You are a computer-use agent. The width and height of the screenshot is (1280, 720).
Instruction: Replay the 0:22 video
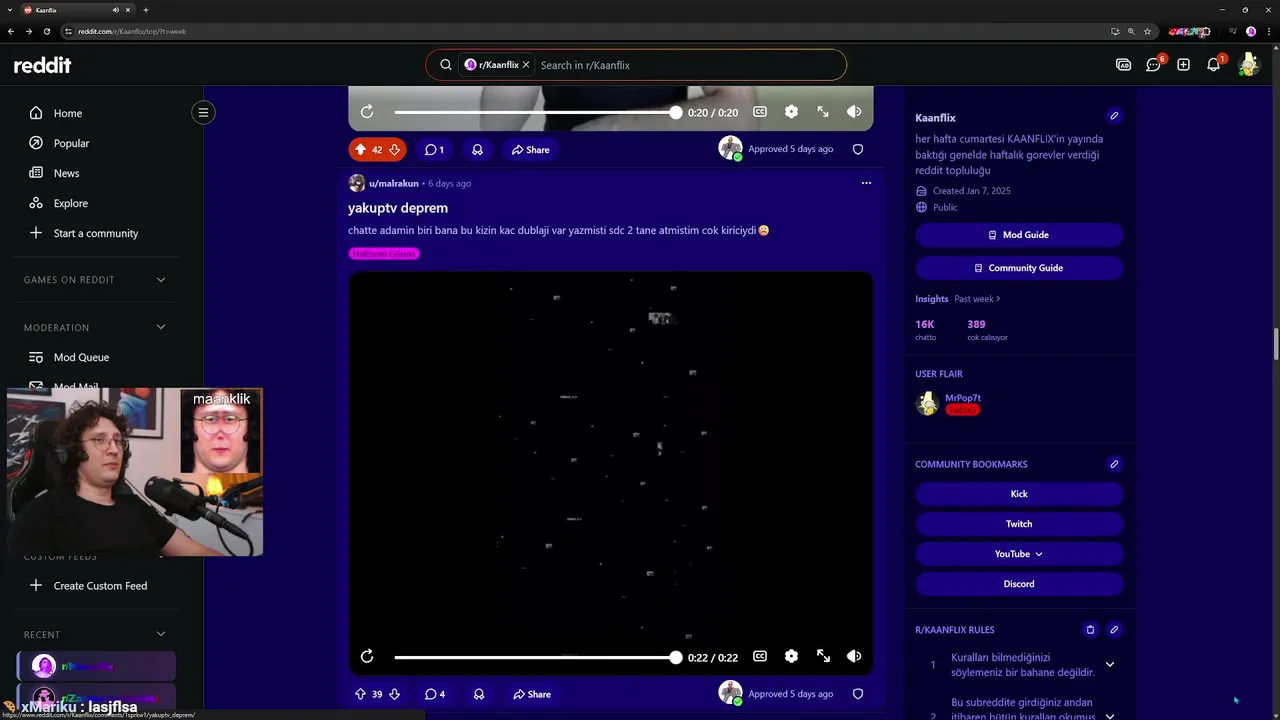(x=367, y=656)
